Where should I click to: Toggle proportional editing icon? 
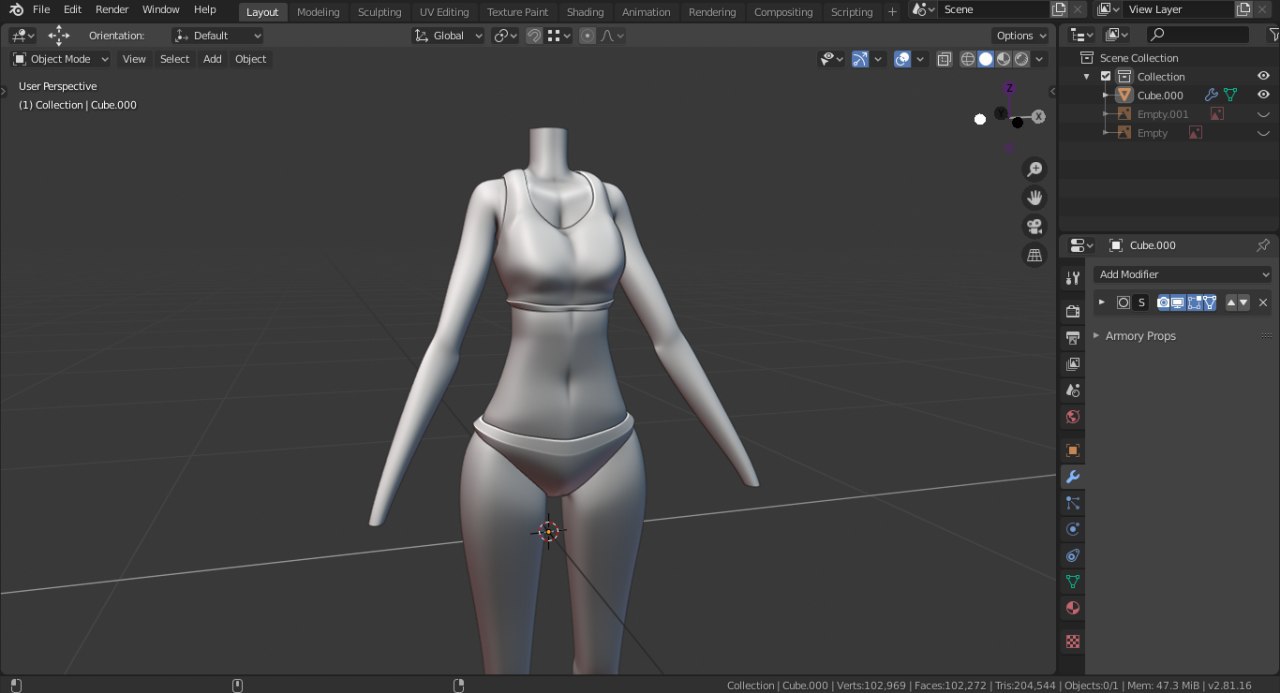click(x=587, y=35)
